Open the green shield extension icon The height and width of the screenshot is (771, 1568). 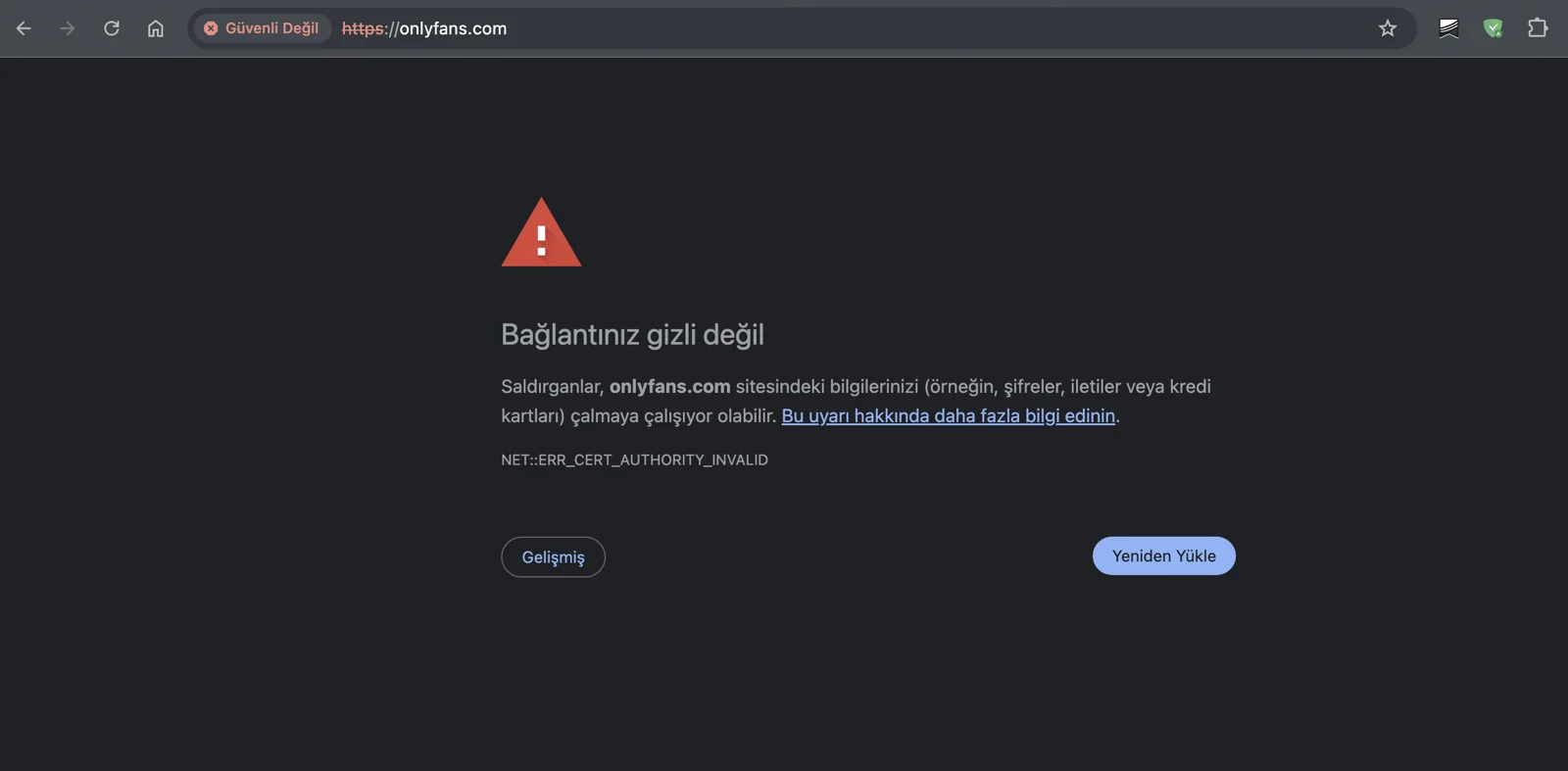pos(1494,28)
